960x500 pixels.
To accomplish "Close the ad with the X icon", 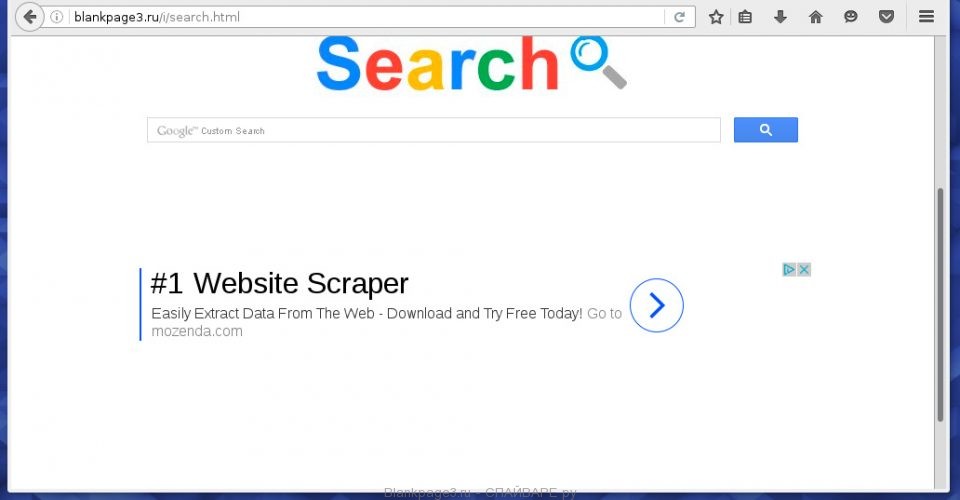I will click(804, 269).
